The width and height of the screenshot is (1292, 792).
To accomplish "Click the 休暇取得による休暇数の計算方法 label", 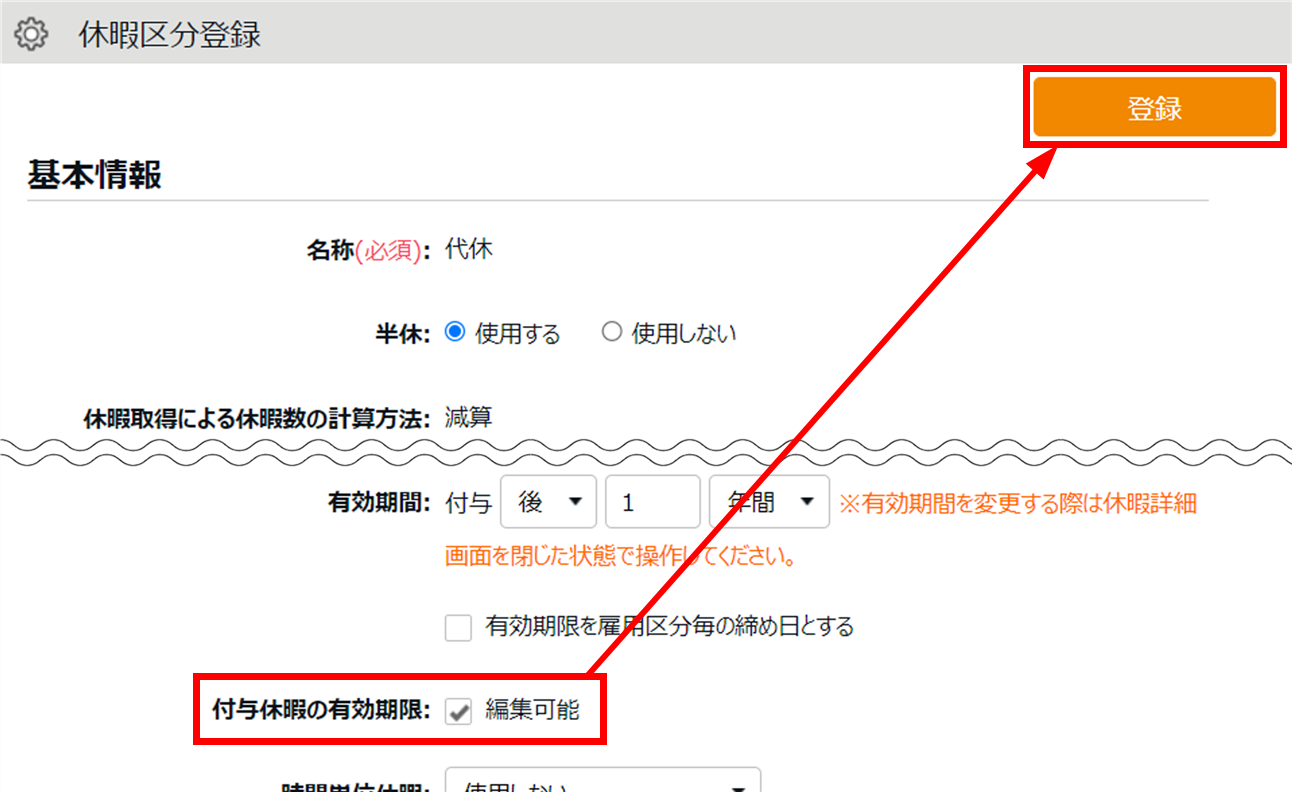I will click(x=257, y=418).
